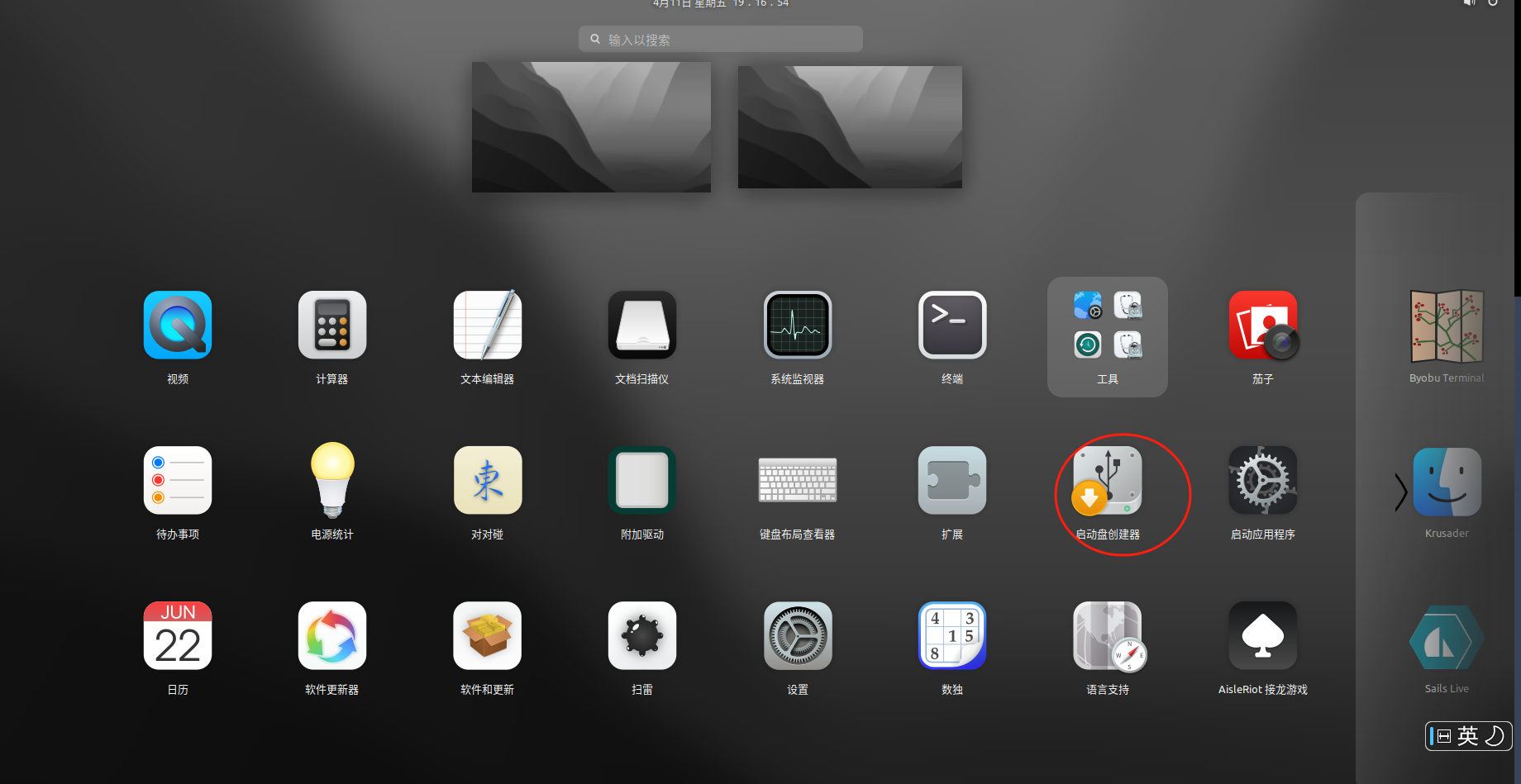Launch the 系统监视器 system monitor
Image resolution: width=1521 pixels, height=784 pixels.
coord(797,325)
